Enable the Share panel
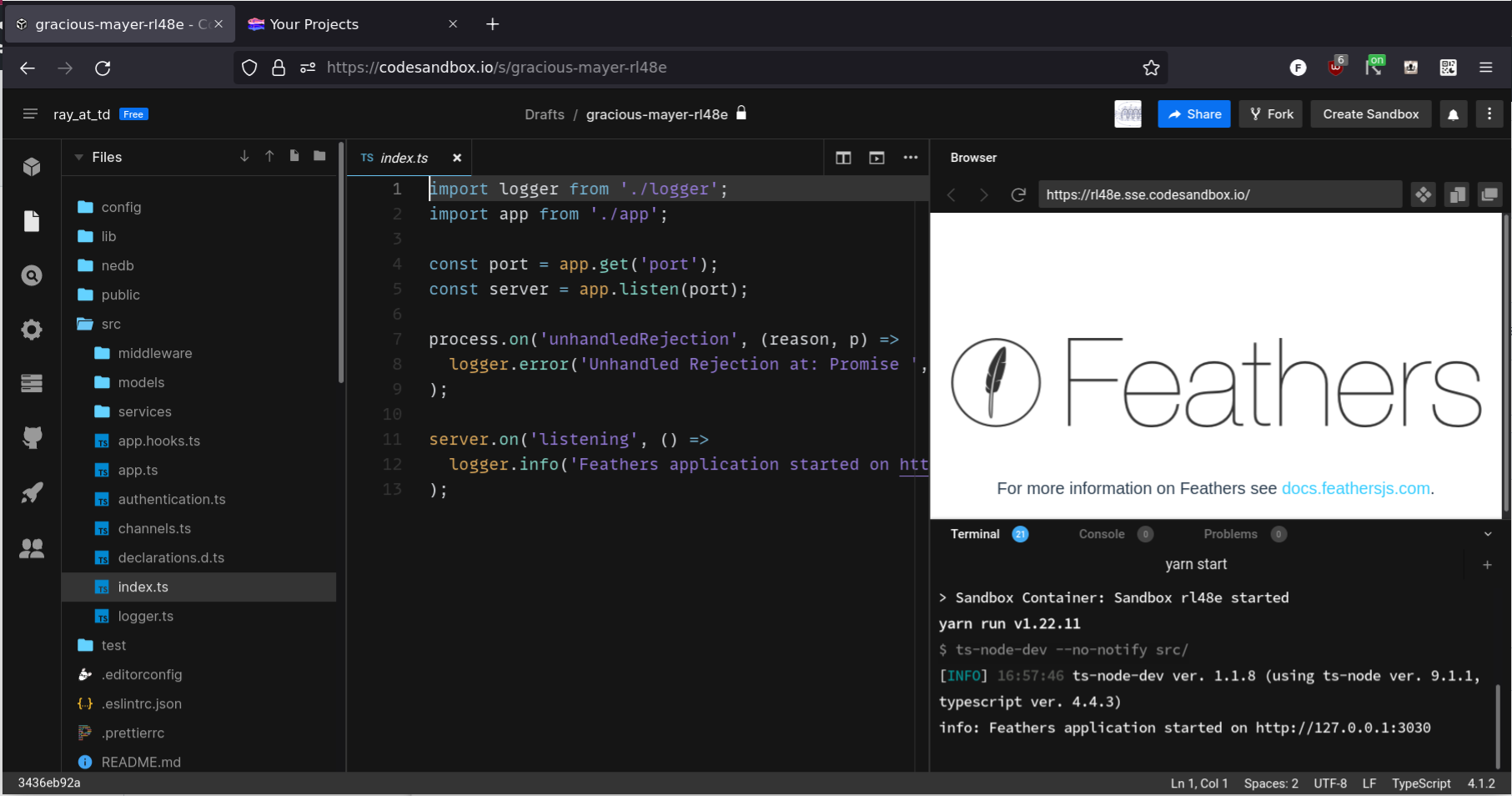1512x796 pixels. [x=1193, y=113]
